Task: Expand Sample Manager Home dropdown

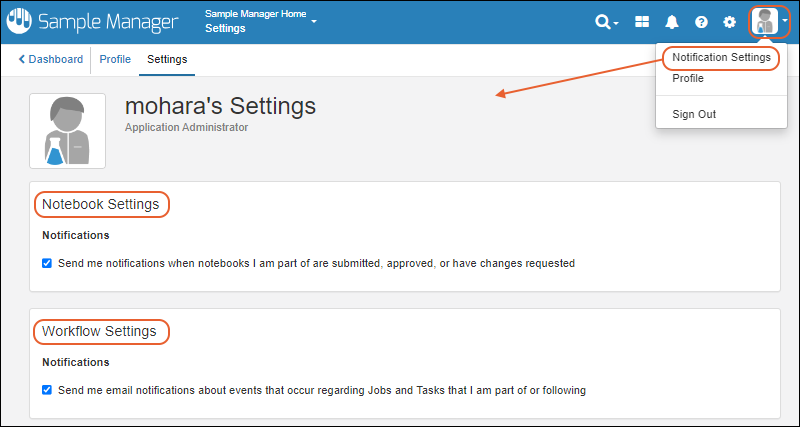Action: [314, 21]
